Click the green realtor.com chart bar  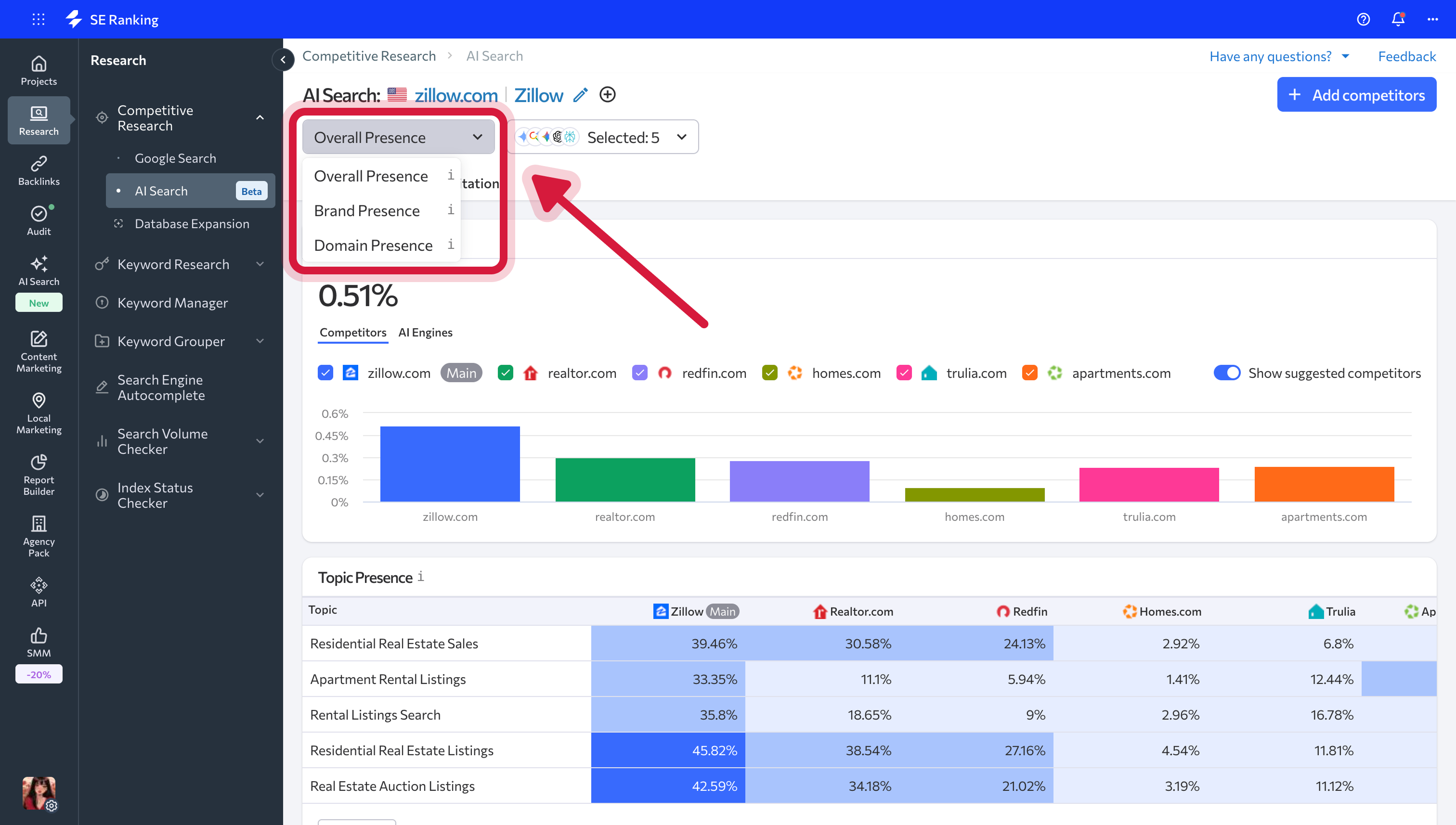pos(625,479)
